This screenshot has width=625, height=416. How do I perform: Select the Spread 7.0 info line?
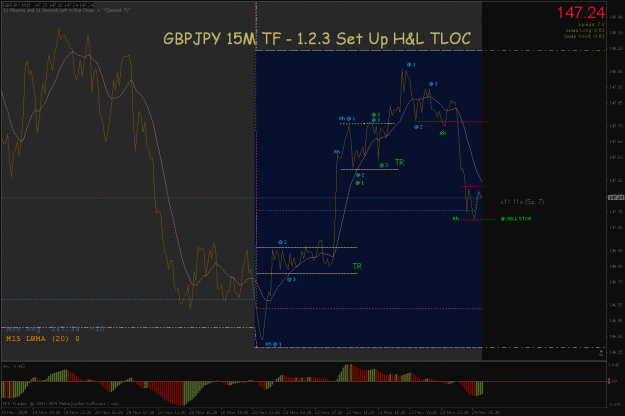point(591,25)
